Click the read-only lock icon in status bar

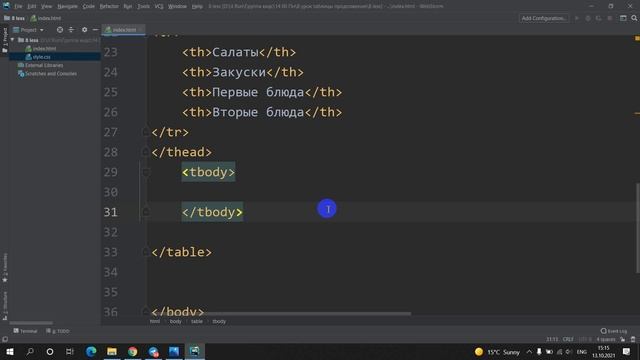pos(622,339)
